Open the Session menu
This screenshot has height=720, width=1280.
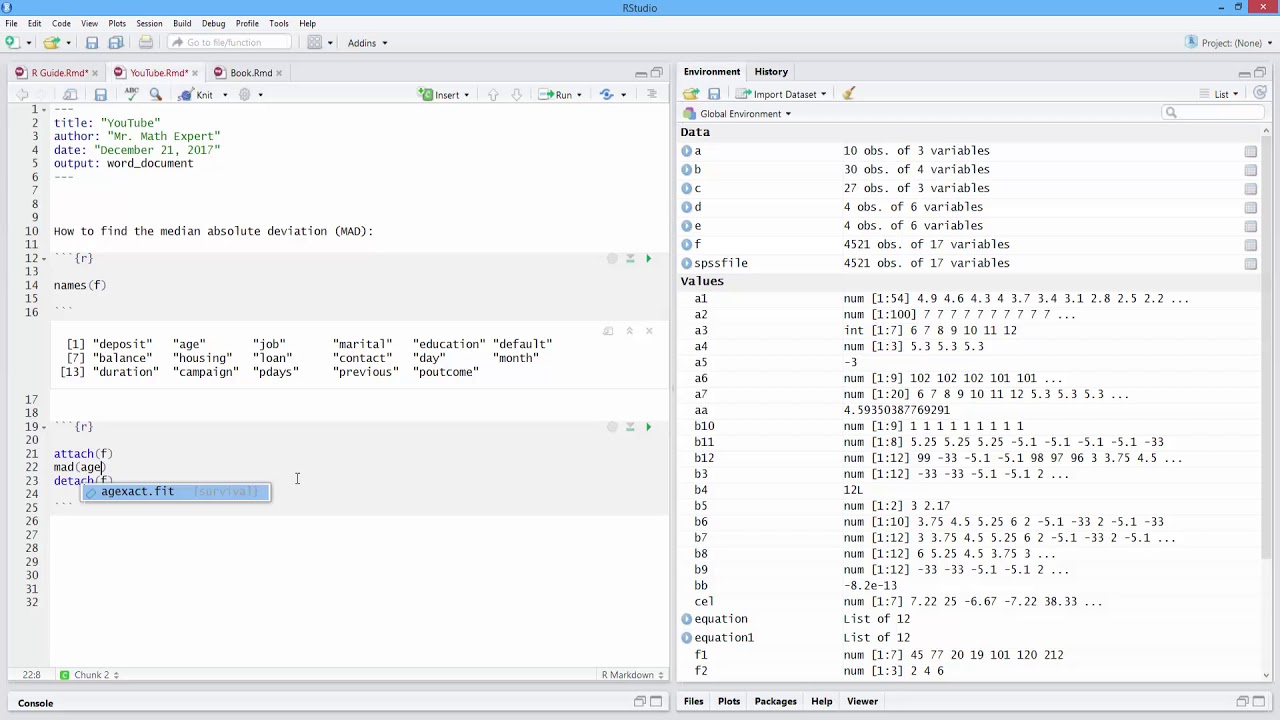tap(149, 23)
